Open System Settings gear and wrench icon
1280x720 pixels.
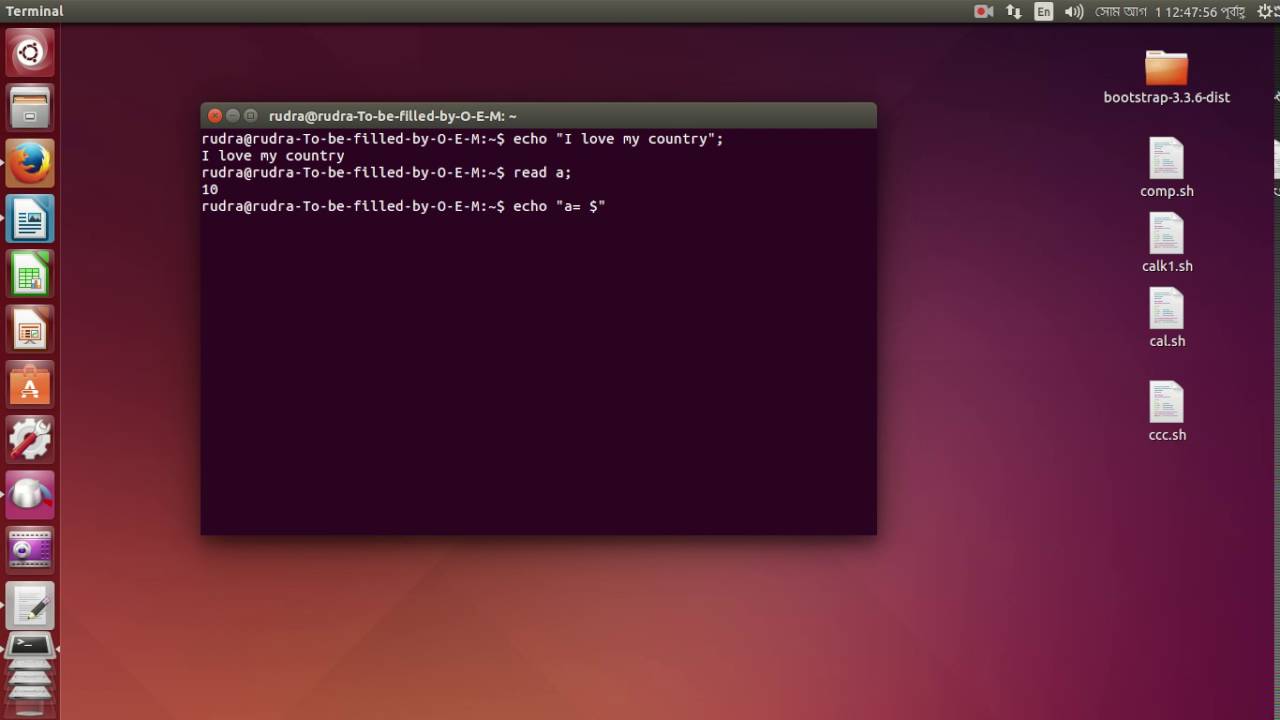(x=30, y=439)
